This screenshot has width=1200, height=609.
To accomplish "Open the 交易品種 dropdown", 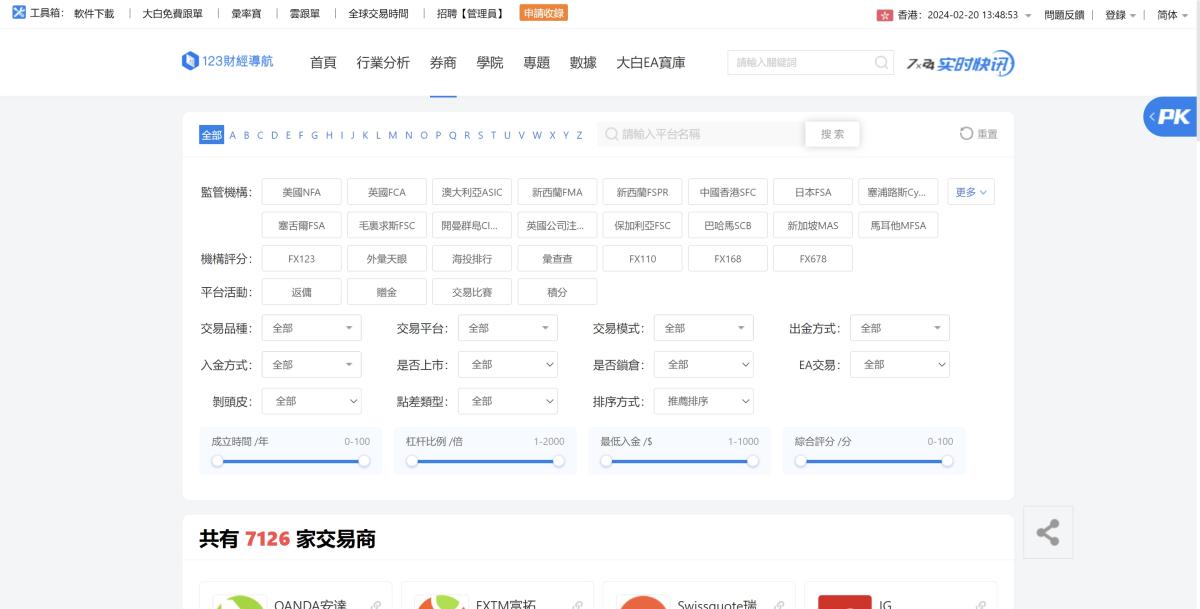I will (311, 327).
